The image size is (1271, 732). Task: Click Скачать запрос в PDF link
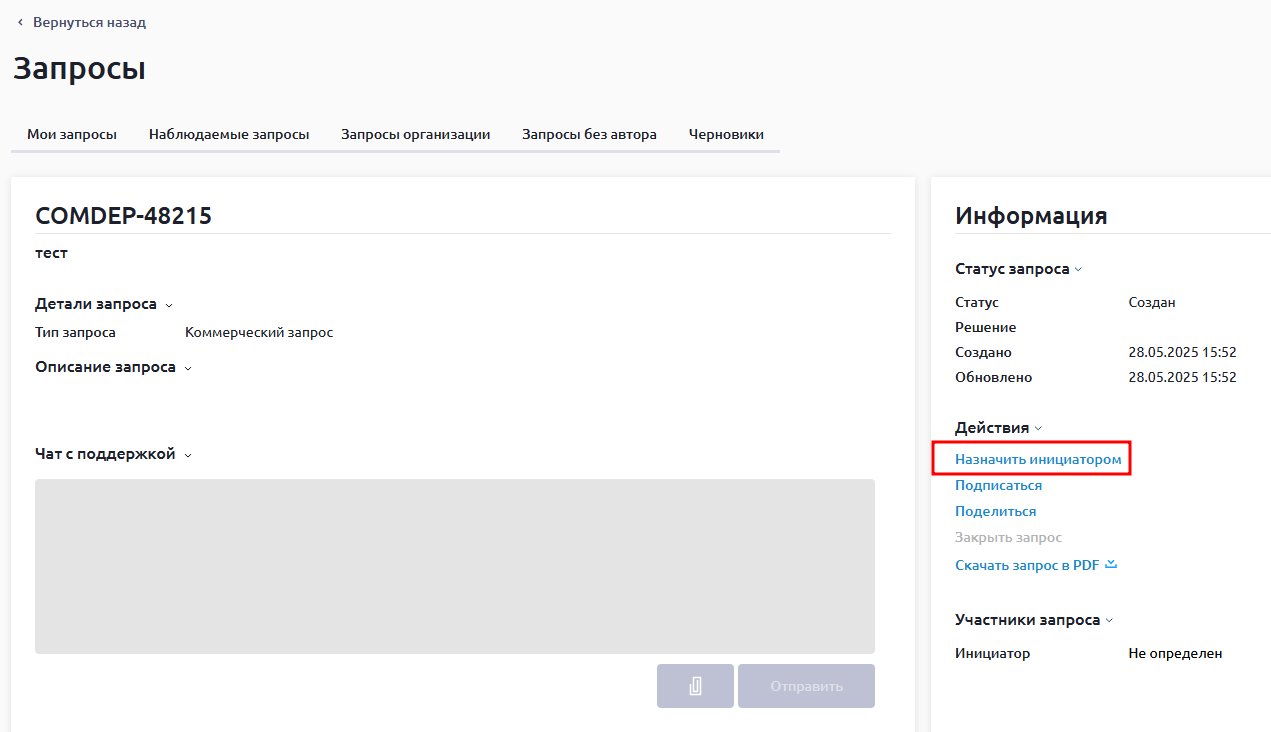1027,565
